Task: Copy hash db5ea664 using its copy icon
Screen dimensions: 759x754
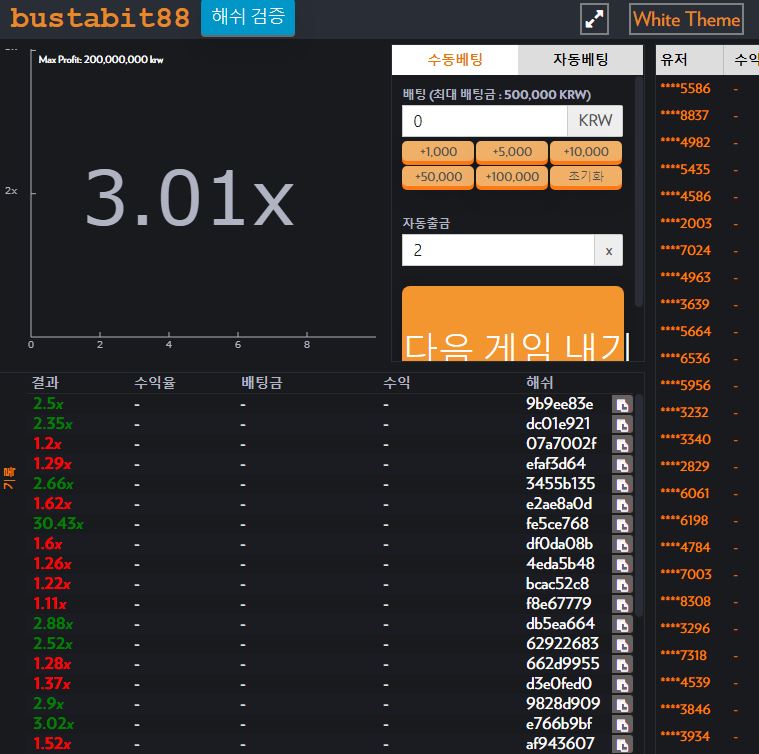Action: tap(622, 624)
